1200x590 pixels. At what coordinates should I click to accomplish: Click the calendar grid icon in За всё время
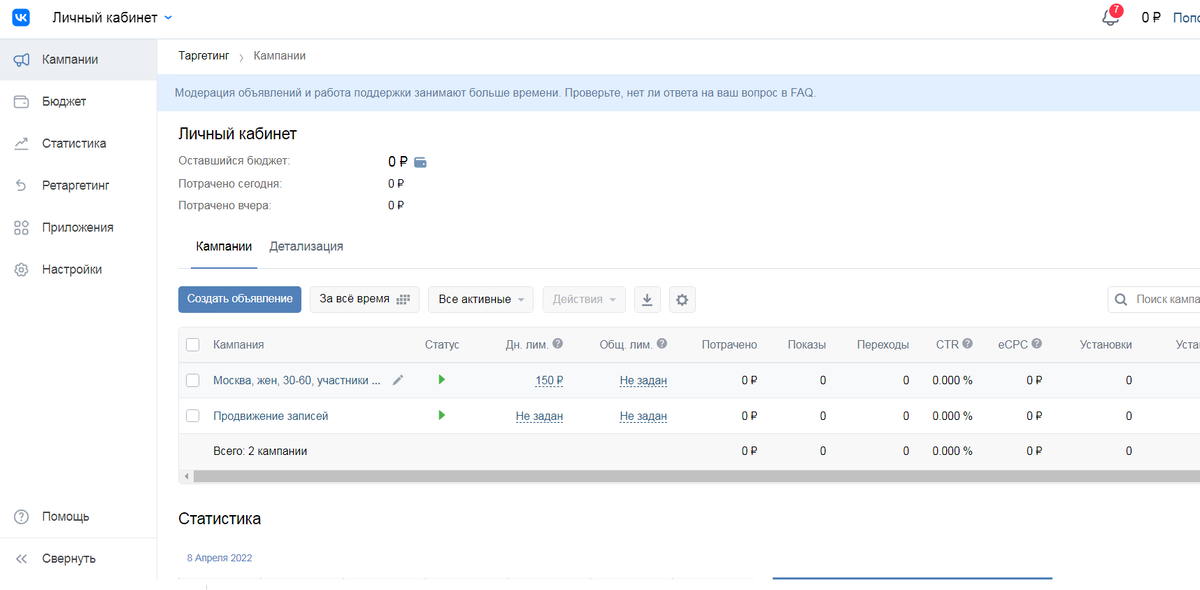(x=403, y=299)
